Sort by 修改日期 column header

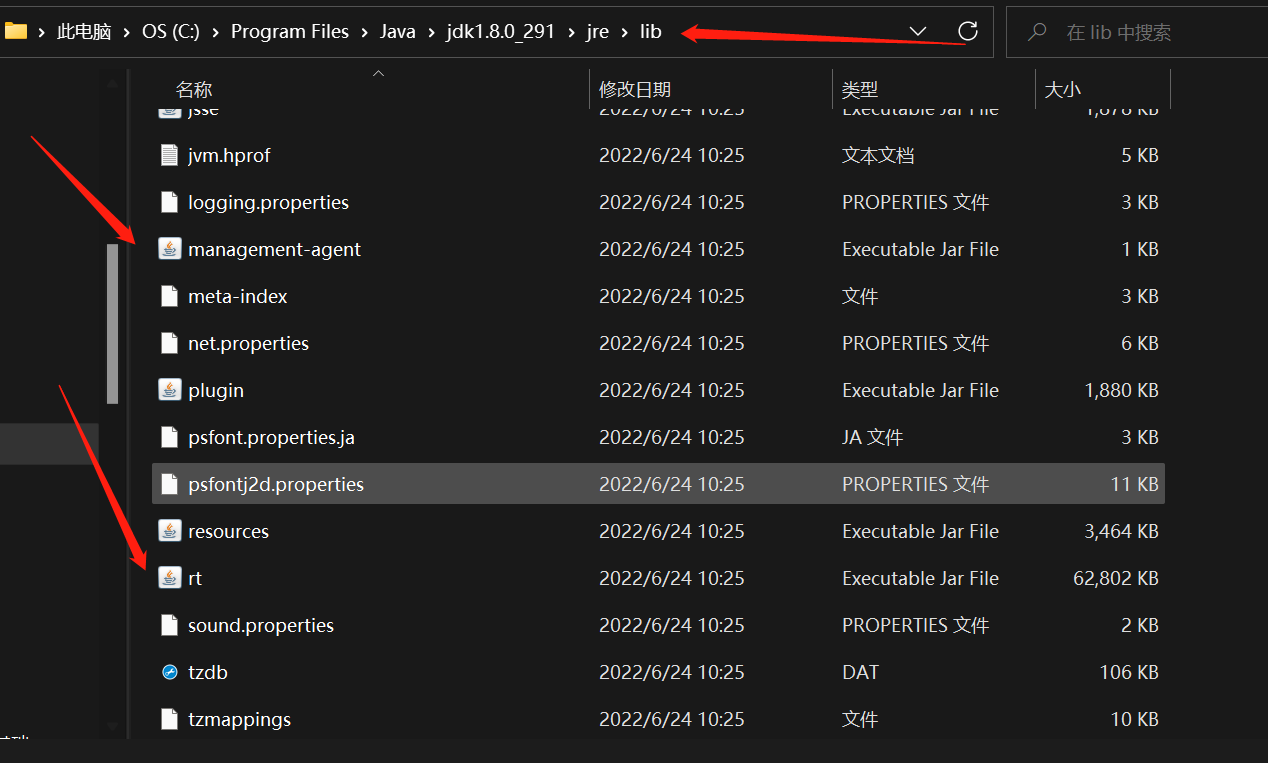coord(635,89)
